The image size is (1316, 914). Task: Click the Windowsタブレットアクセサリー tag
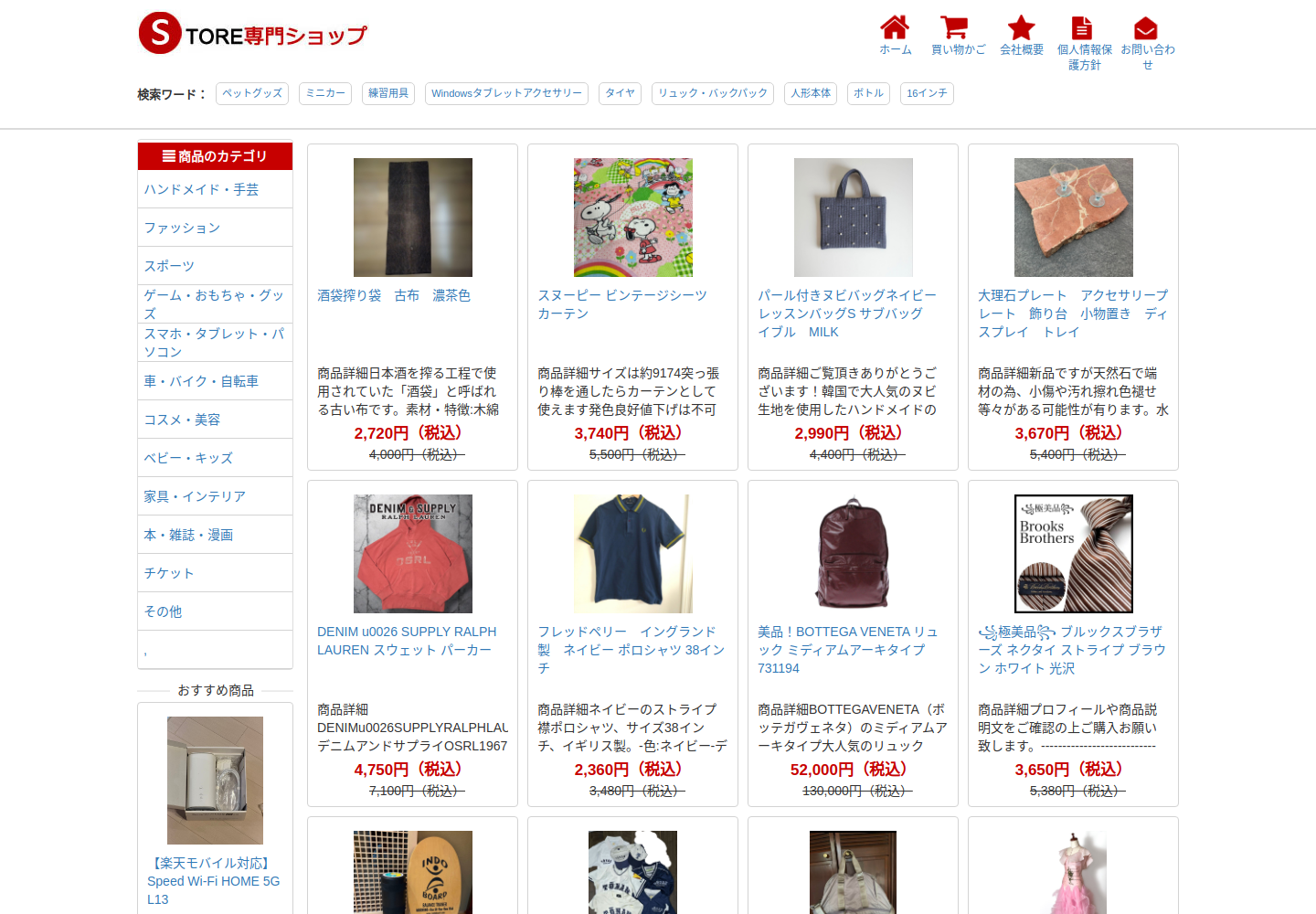[x=506, y=93]
